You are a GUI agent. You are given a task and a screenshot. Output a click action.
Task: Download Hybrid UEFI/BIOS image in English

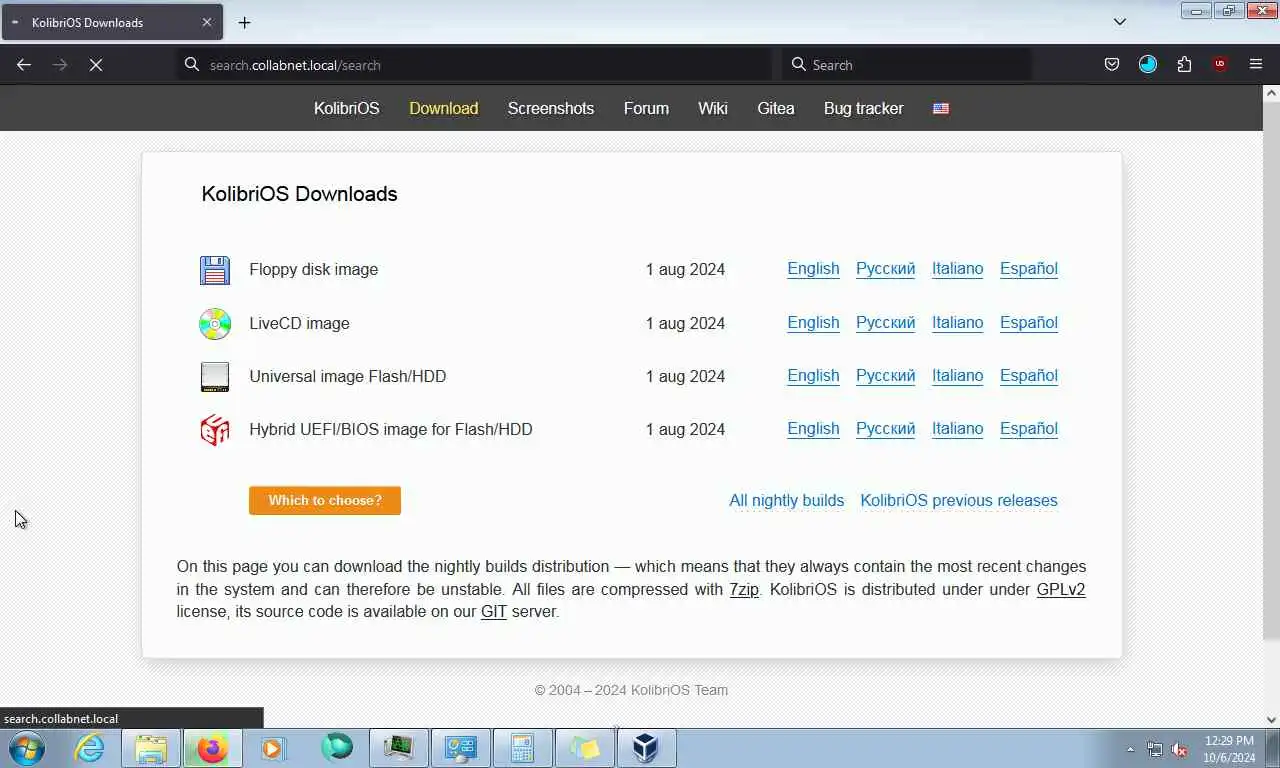click(813, 429)
